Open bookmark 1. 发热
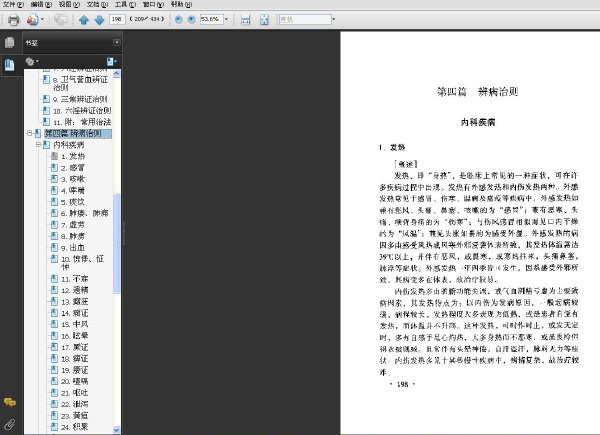 73,156
